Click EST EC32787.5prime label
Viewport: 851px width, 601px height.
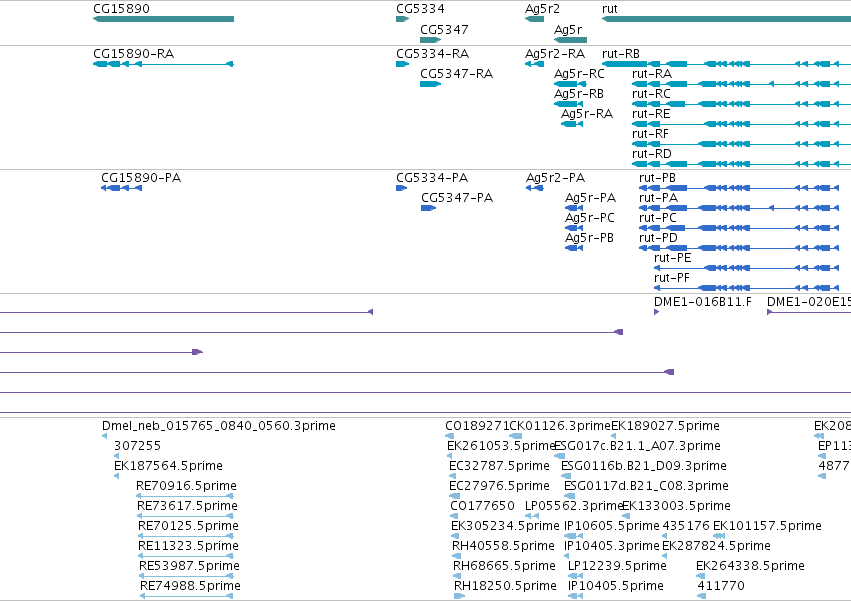point(499,466)
